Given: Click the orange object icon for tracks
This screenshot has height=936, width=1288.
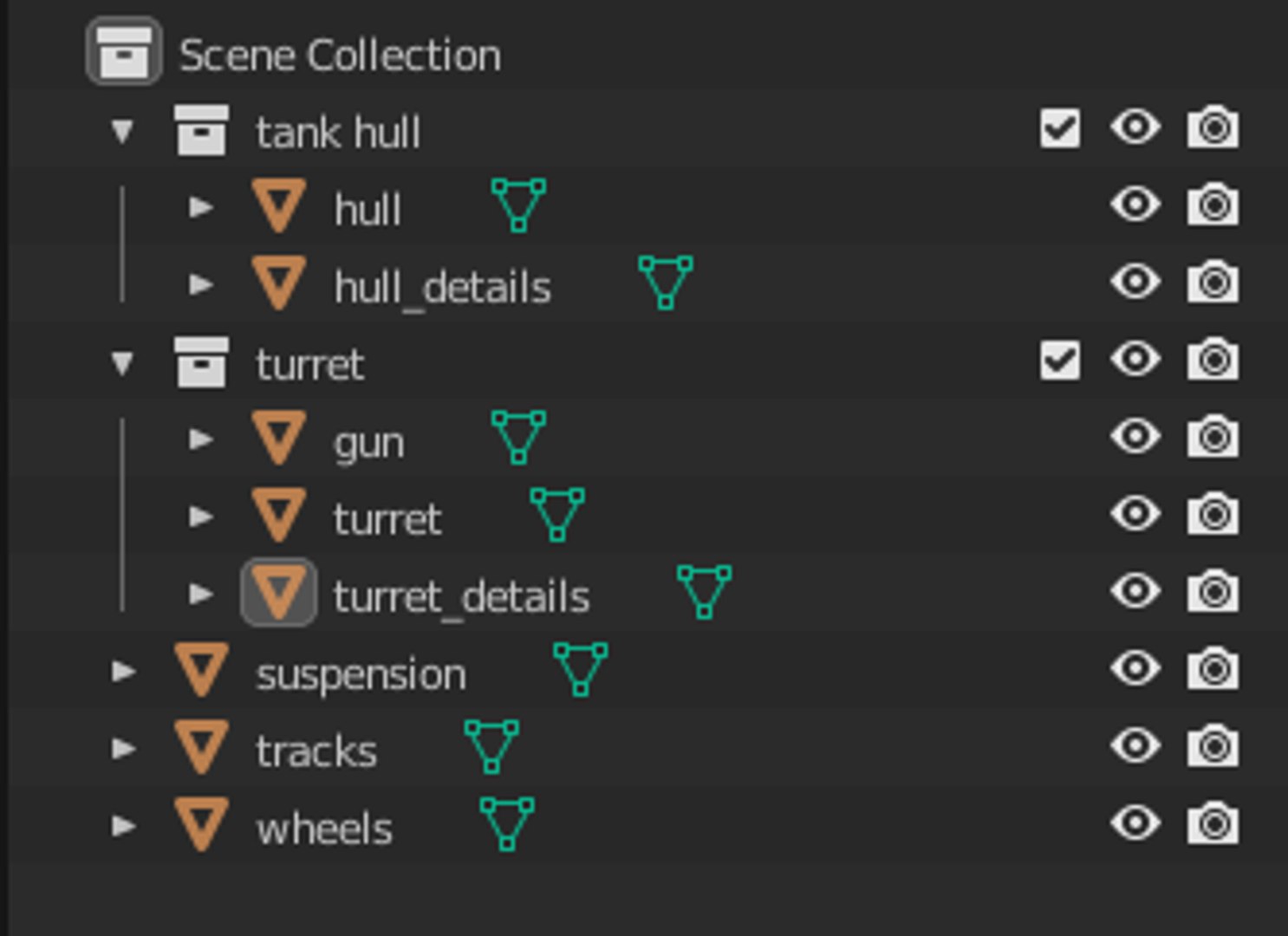Looking at the screenshot, I should click(x=202, y=746).
